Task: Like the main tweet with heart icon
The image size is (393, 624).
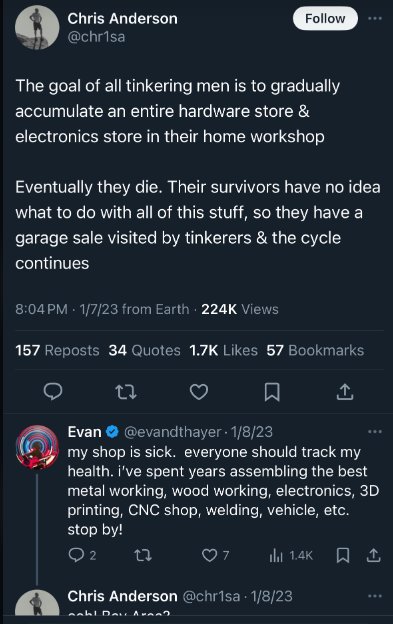Action: [x=198, y=392]
